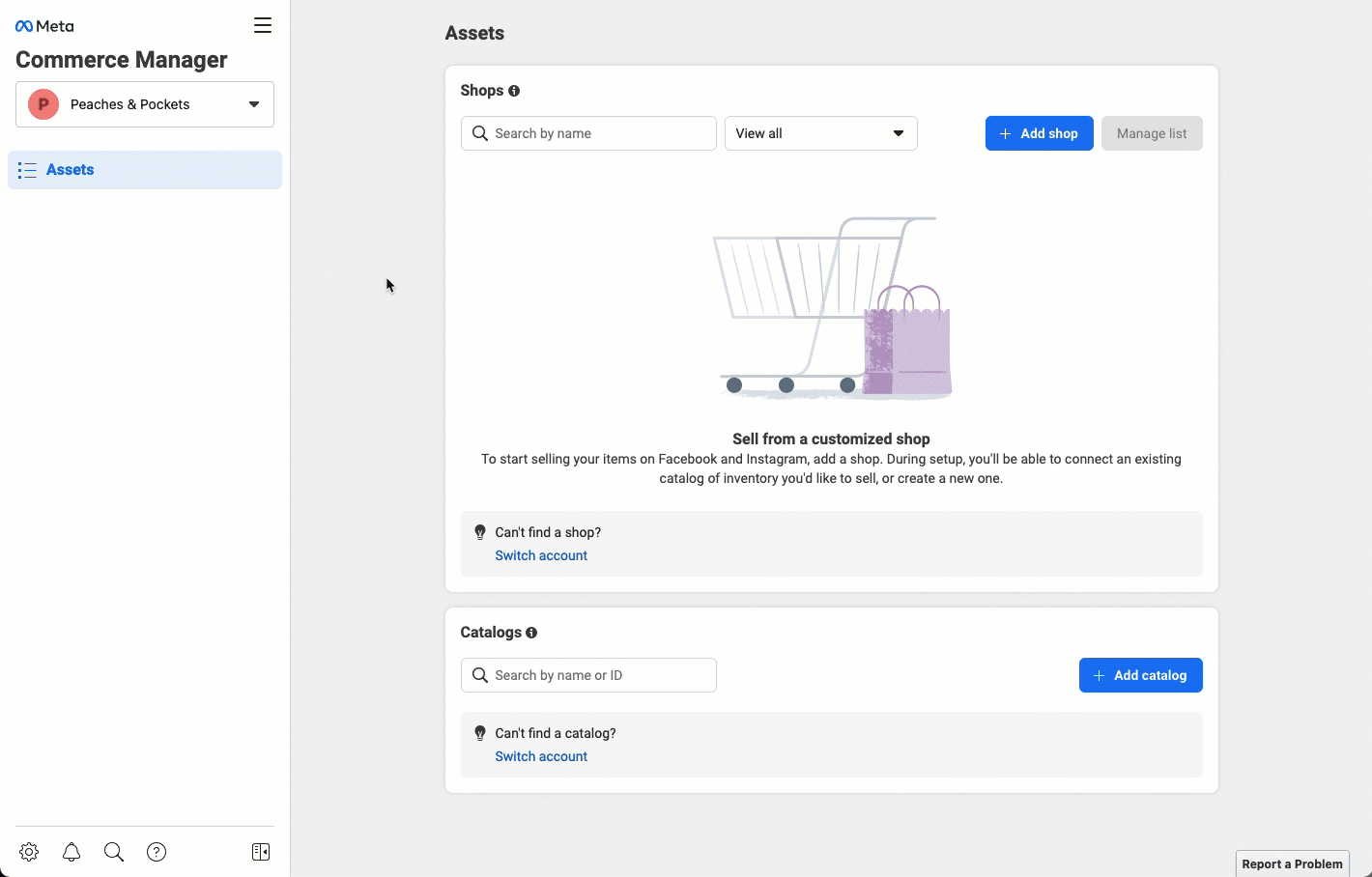
Task: Focus the shops Search by name field
Action: click(588, 133)
